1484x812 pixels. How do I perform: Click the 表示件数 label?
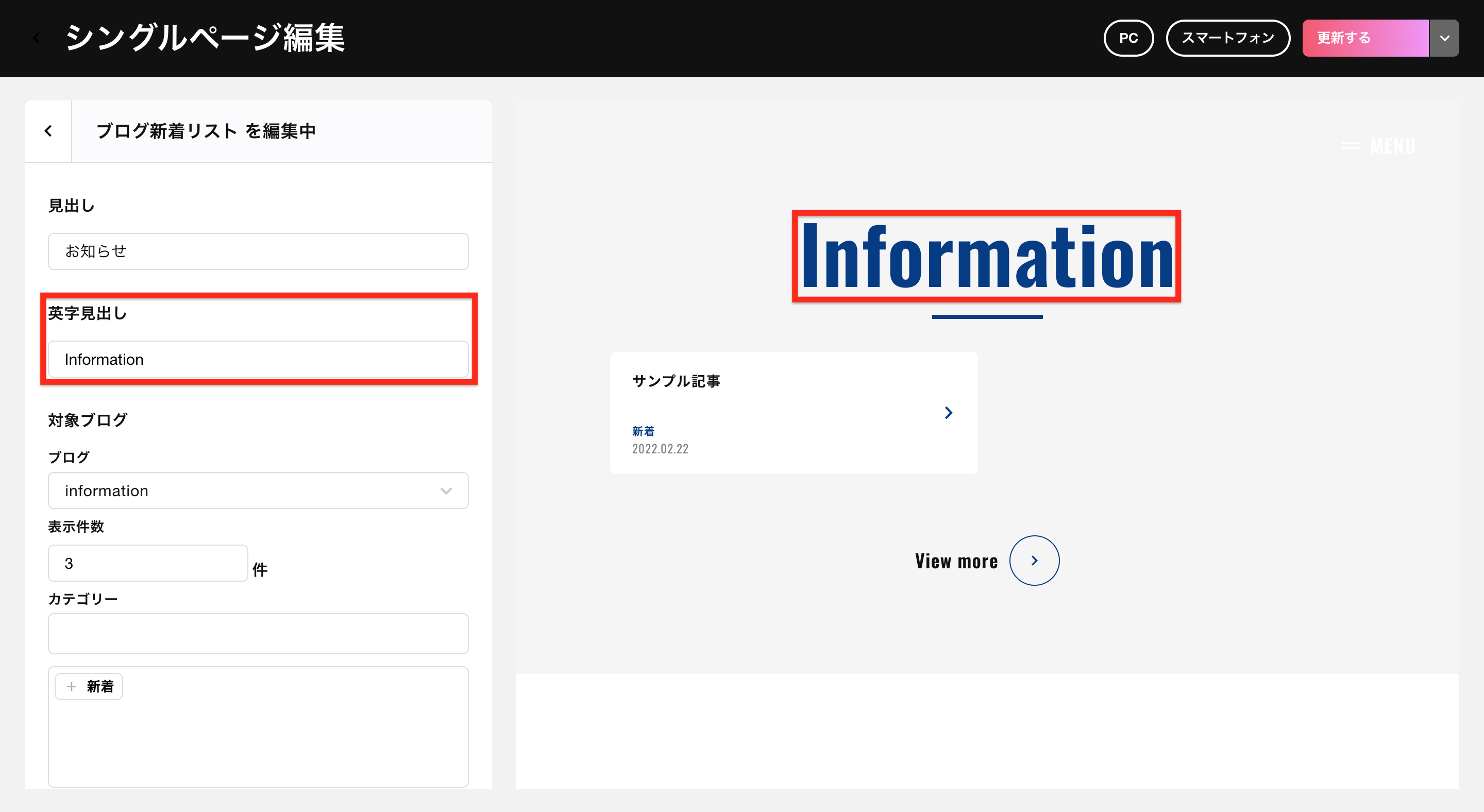pyautogui.click(x=76, y=527)
